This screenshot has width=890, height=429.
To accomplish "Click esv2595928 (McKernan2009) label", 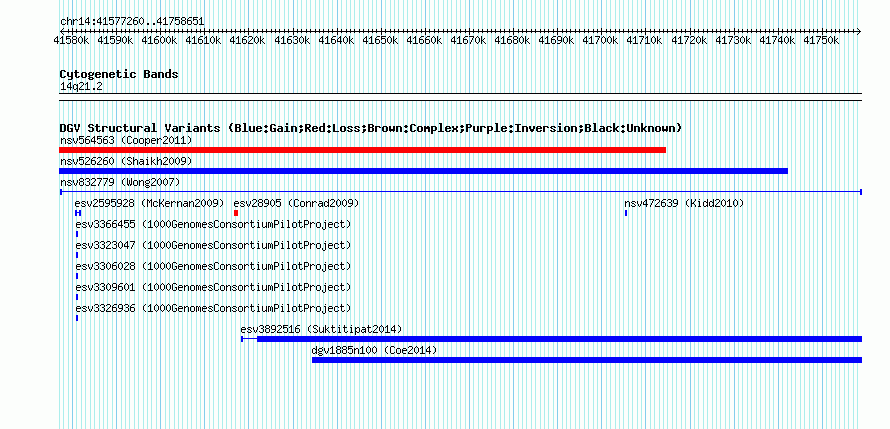I will tap(149, 203).
